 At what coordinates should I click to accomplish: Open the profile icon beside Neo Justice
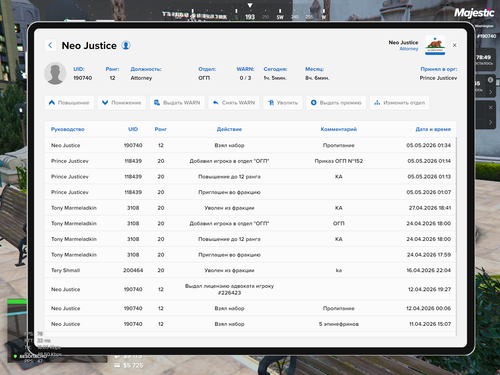[x=126, y=45]
